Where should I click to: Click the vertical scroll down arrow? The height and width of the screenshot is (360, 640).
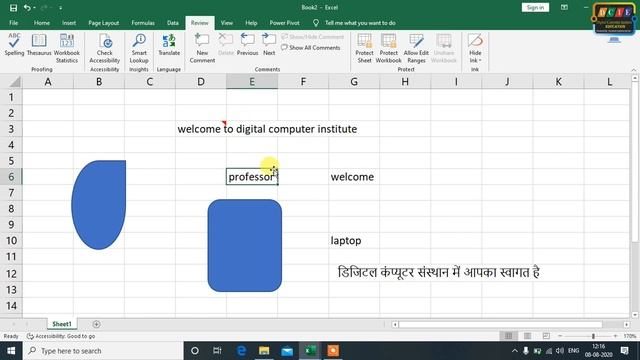coord(635,315)
